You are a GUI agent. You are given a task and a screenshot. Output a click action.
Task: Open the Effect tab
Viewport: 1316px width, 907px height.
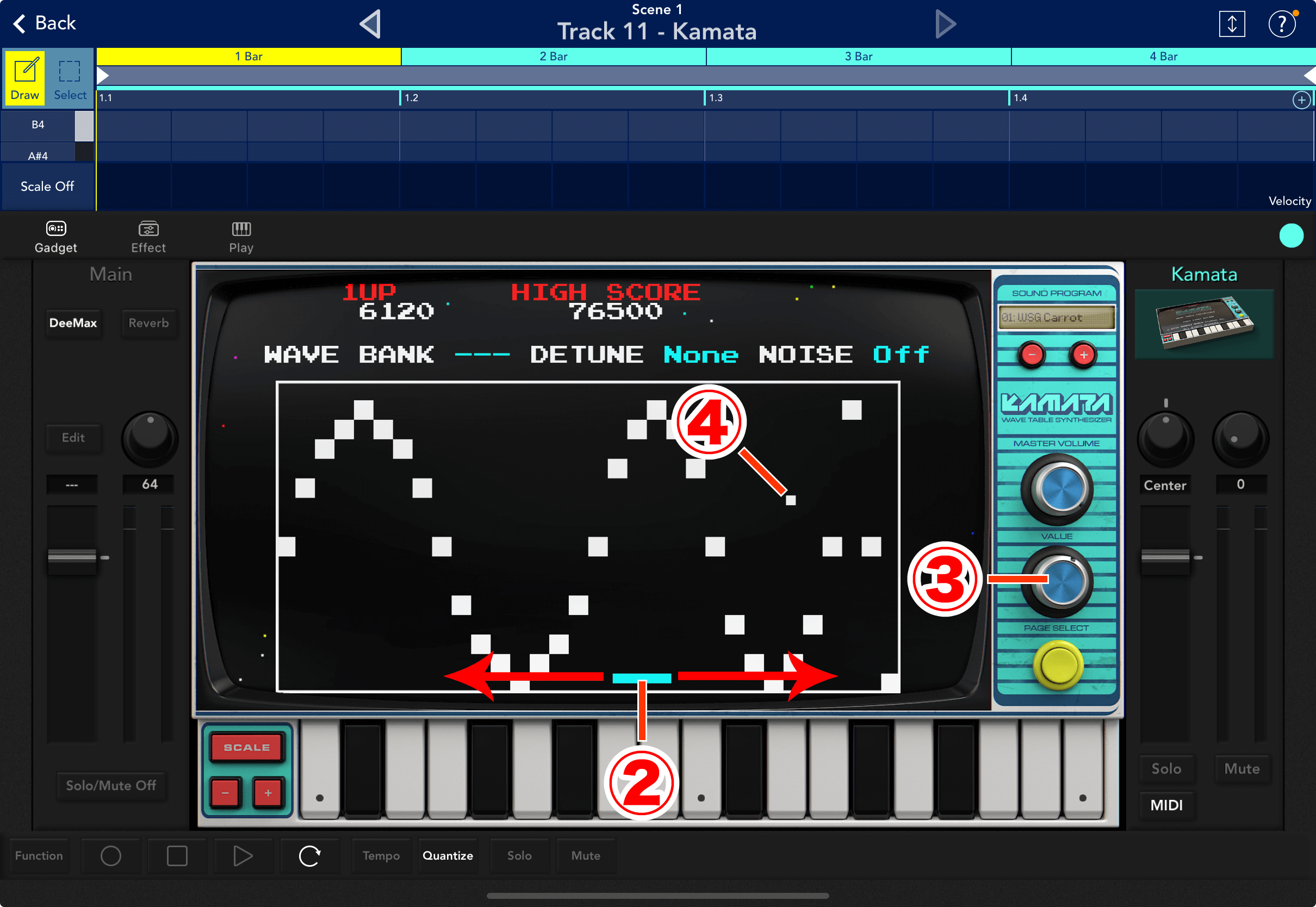coord(148,237)
